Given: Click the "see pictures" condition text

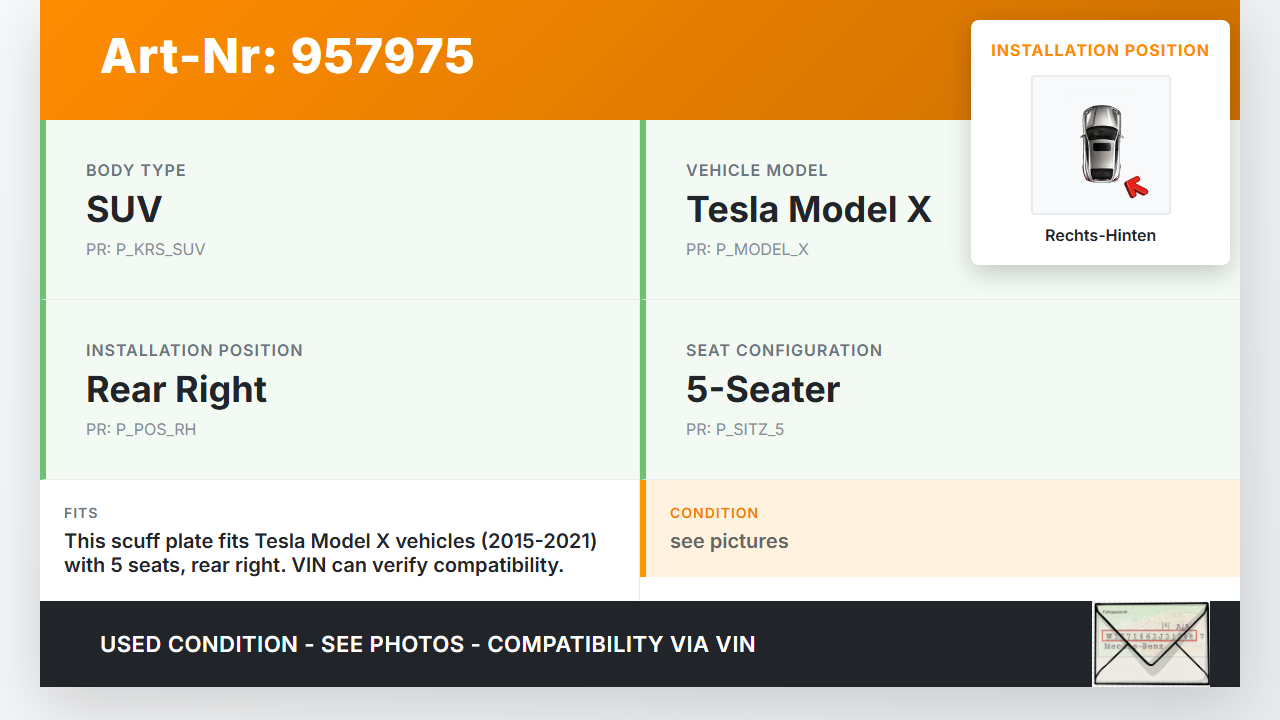Looking at the screenshot, I should [729, 541].
